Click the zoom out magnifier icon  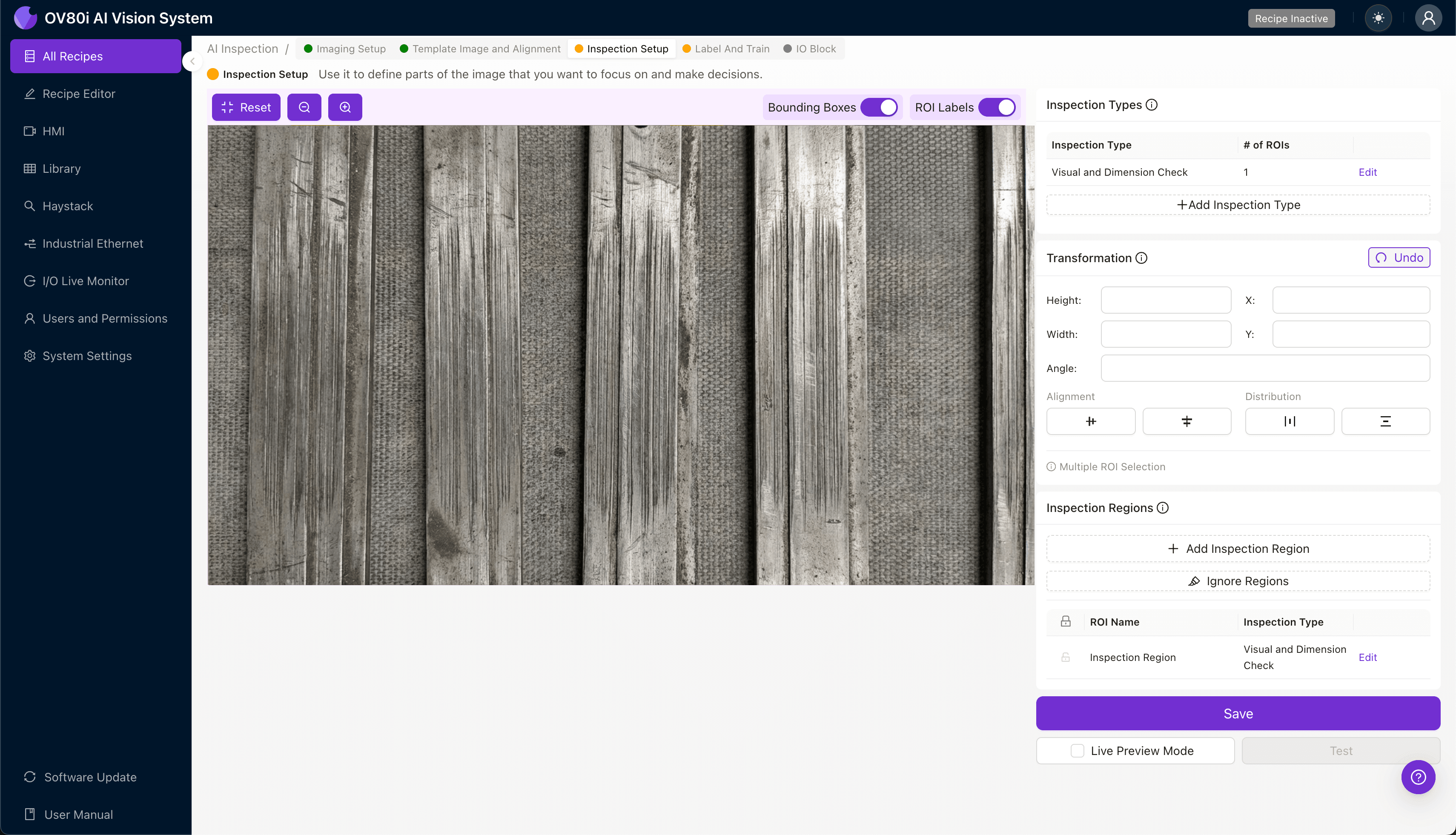click(x=304, y=107)
